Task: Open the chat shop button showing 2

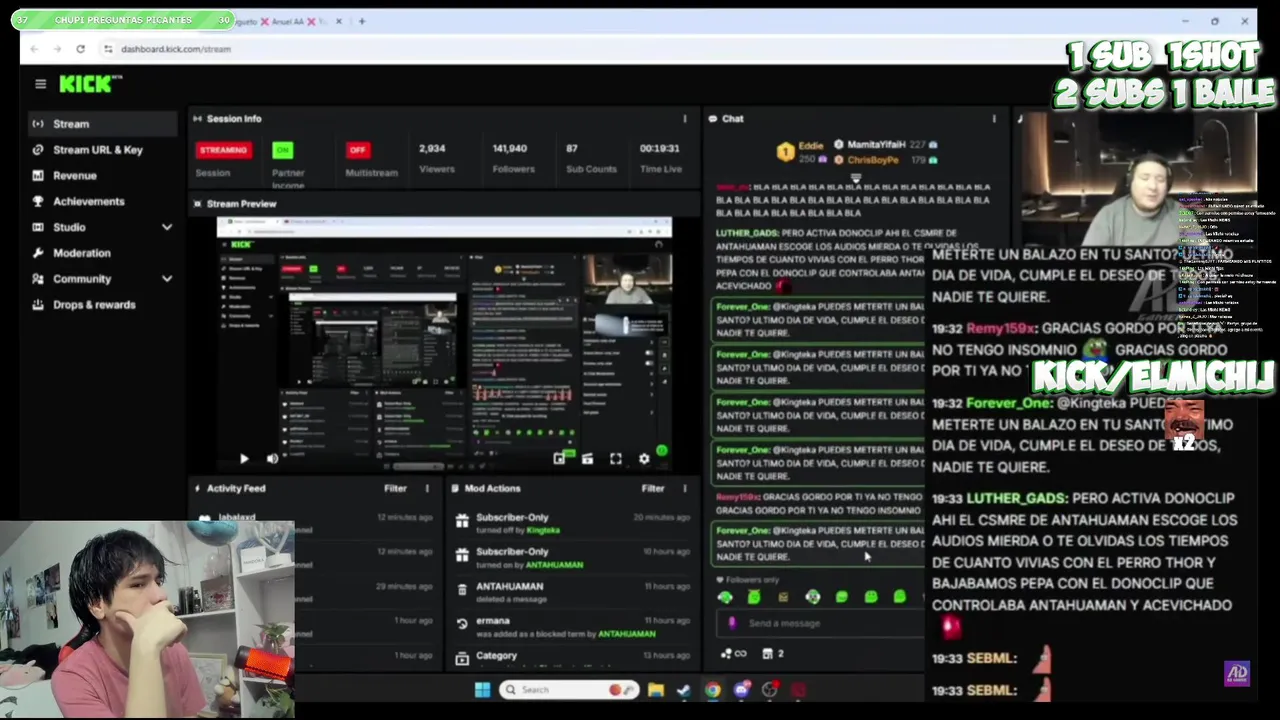Action: (x=773, y=654)
